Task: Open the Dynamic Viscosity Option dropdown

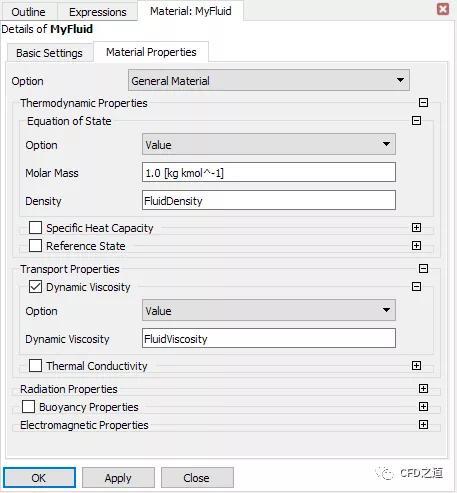Action: [269, 310]
